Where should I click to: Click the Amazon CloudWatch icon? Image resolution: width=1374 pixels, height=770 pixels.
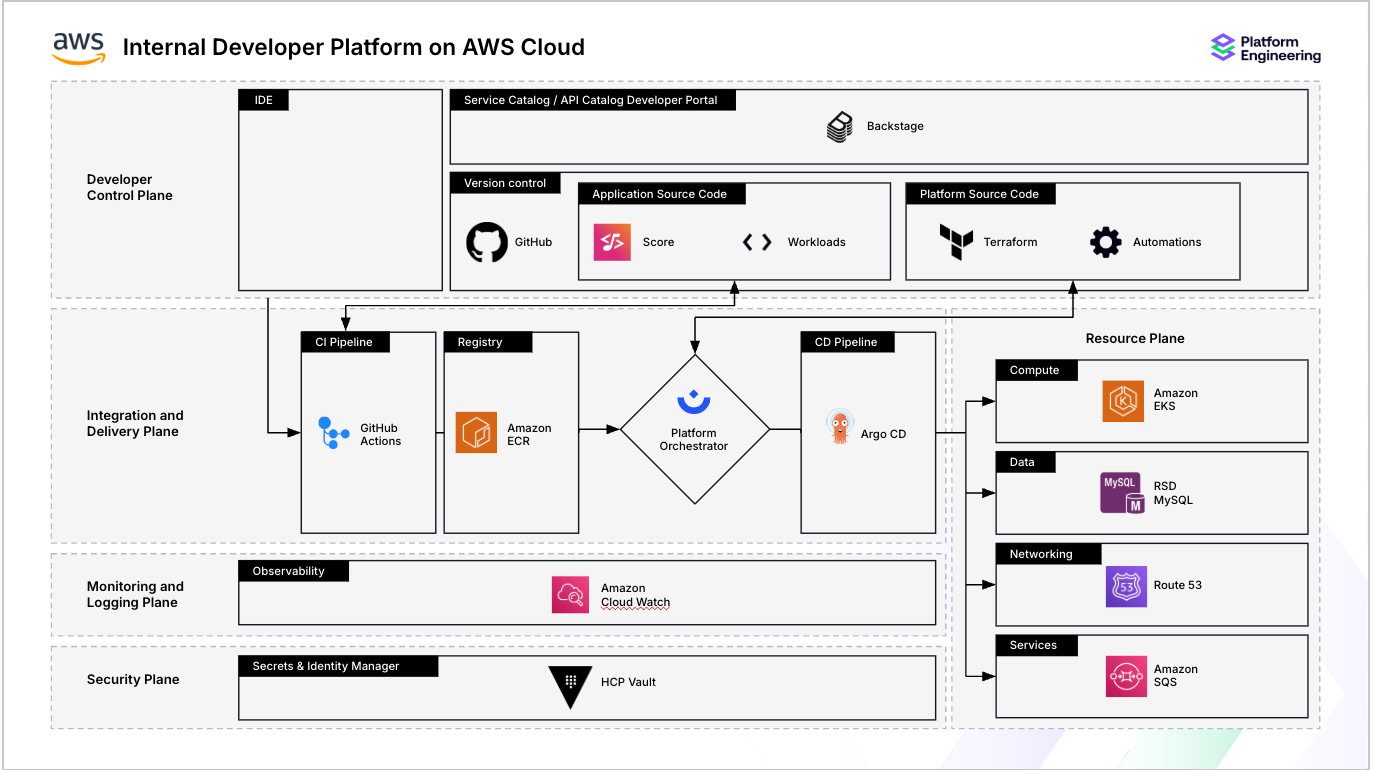[571, 595]
